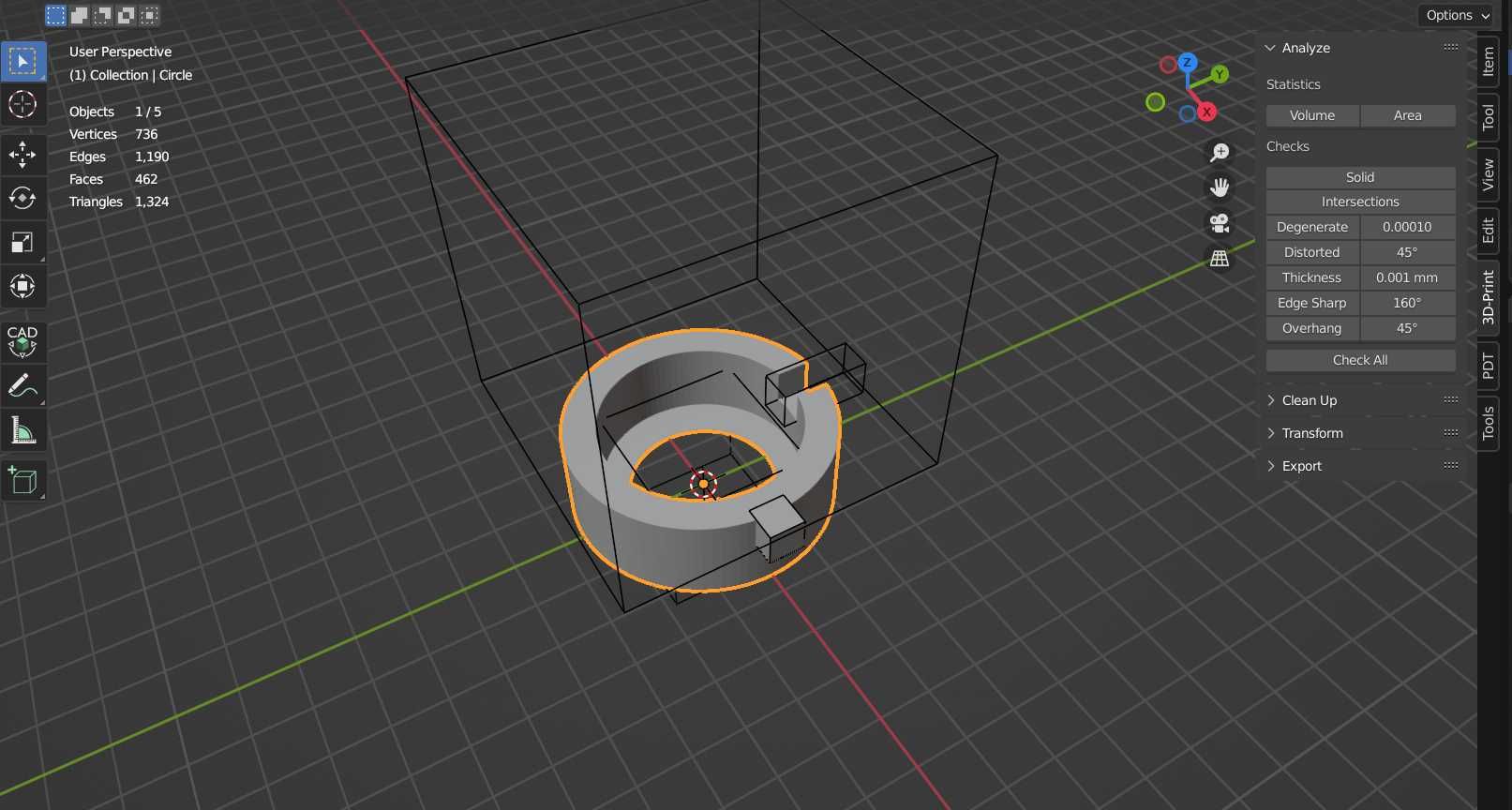This screenshot has width=1512, height=810.
Task: Edit Degenerate threshold 0.00010 field
Action: [x=1408, y=227]
